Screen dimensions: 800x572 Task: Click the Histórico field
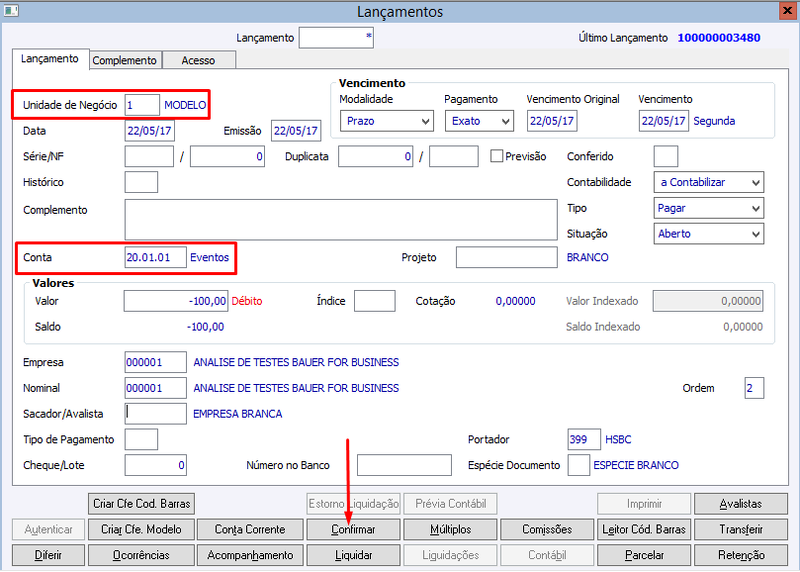141,182
